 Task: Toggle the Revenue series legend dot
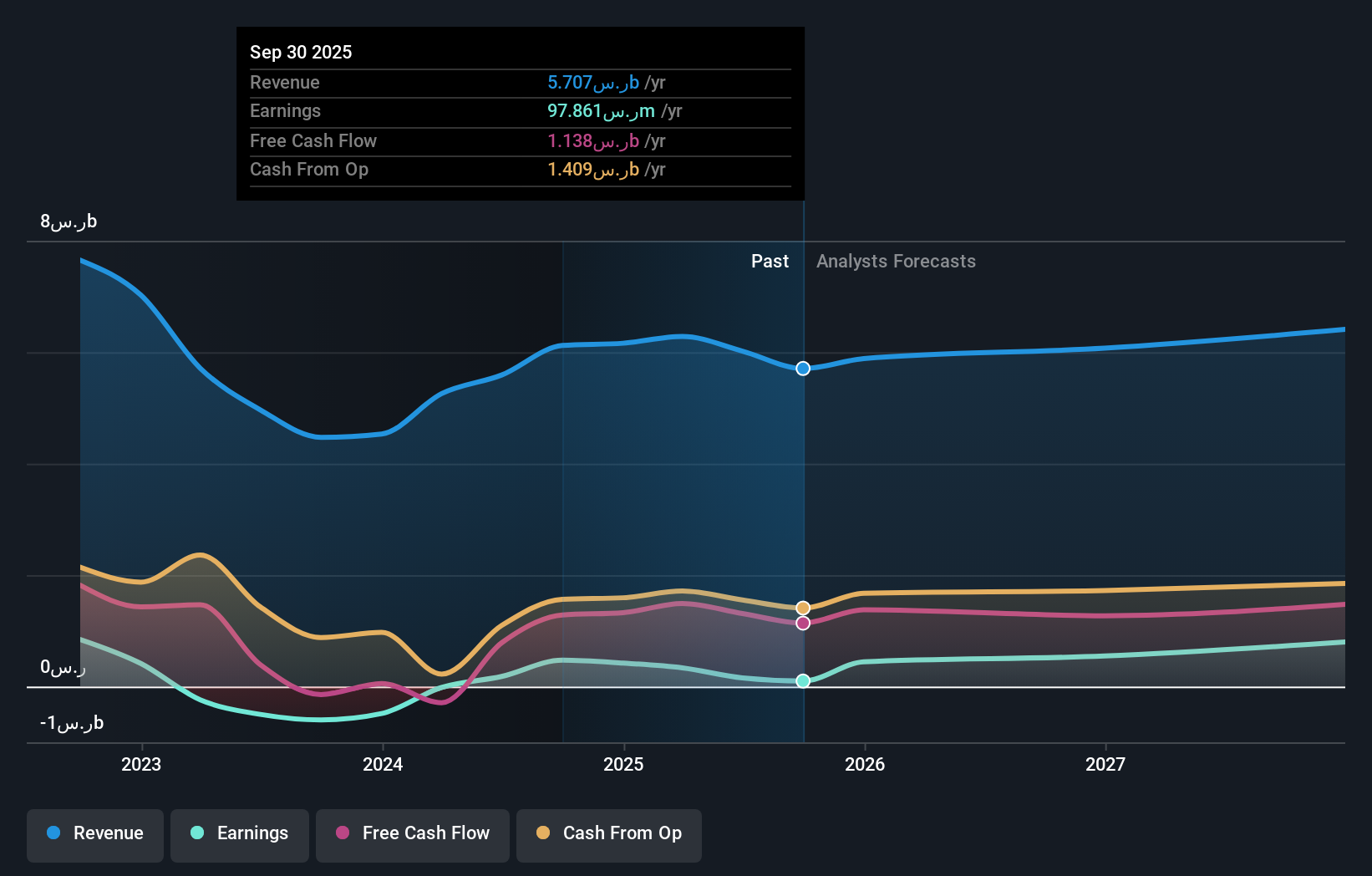tap(52, 833)
